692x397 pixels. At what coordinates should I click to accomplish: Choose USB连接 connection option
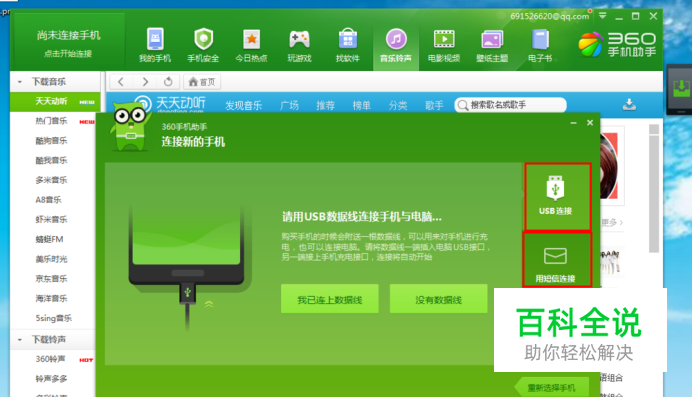click(557, 197)
